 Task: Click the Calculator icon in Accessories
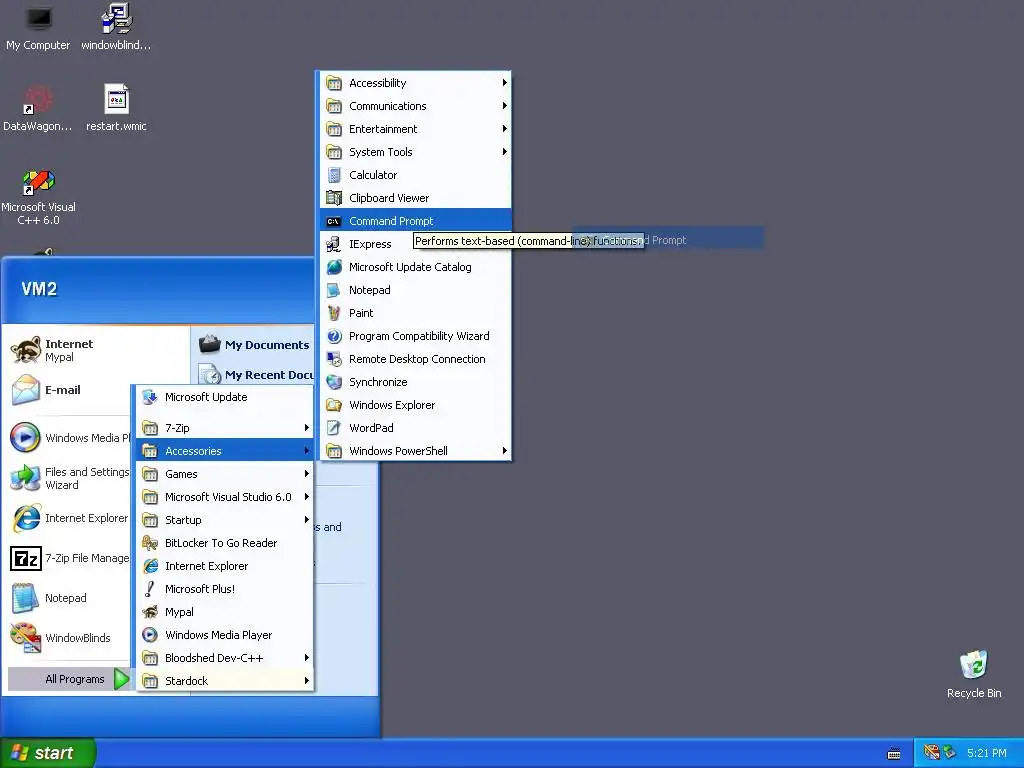coord(334,175)
